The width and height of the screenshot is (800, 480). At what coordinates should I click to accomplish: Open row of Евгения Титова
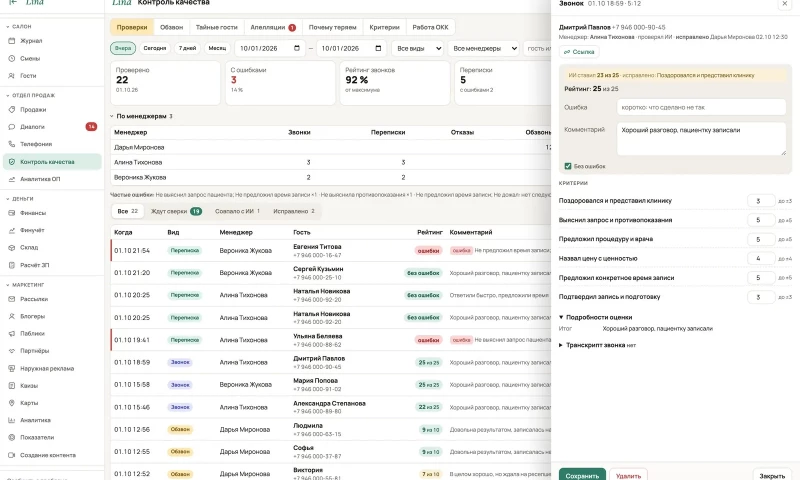point(331,250)
